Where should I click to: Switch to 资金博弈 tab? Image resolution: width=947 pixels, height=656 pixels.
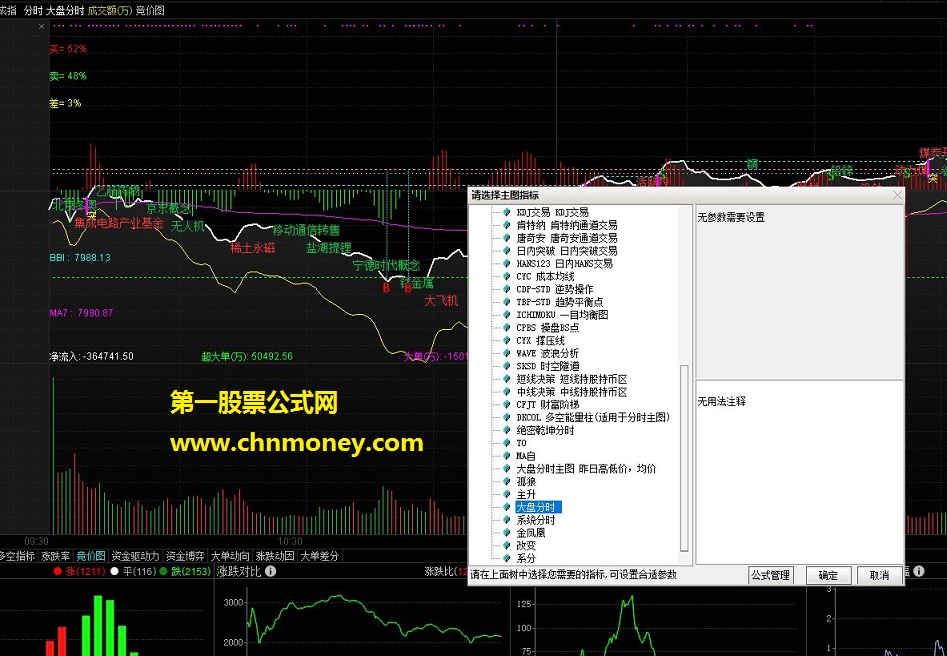pyautogui.click(x=185, y=556)
